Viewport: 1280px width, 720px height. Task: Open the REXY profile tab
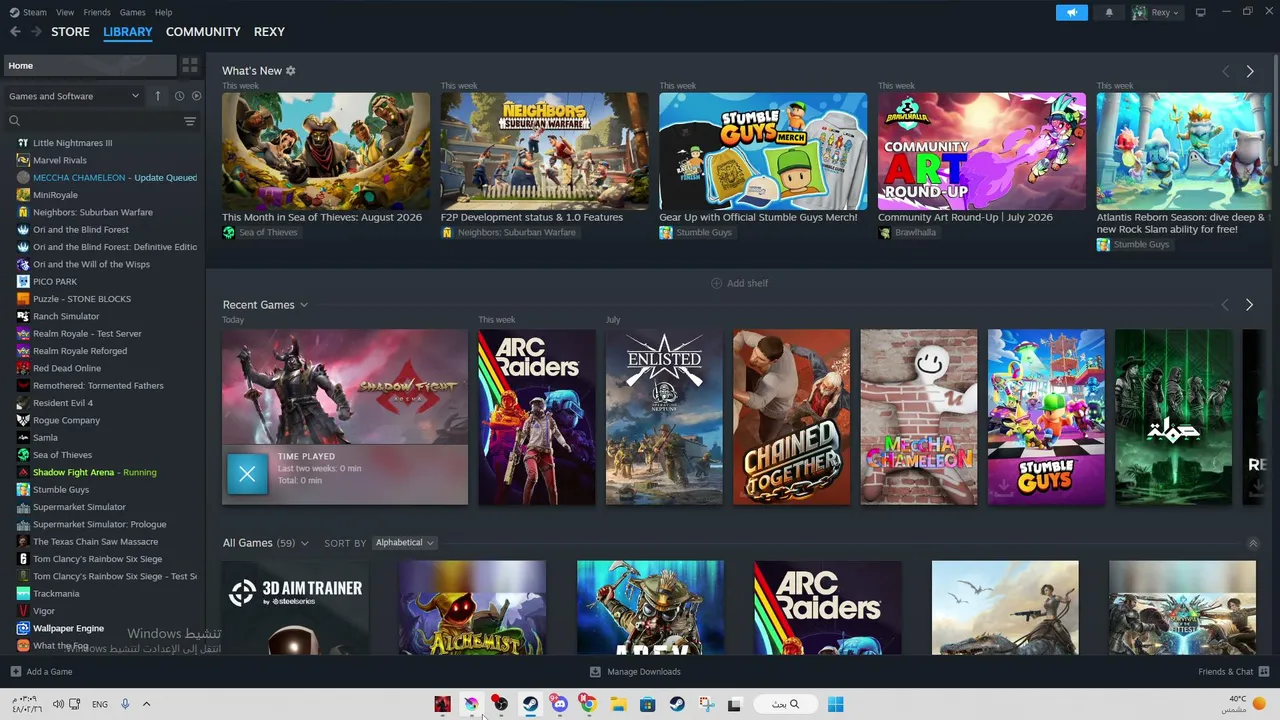coord(269,32)
